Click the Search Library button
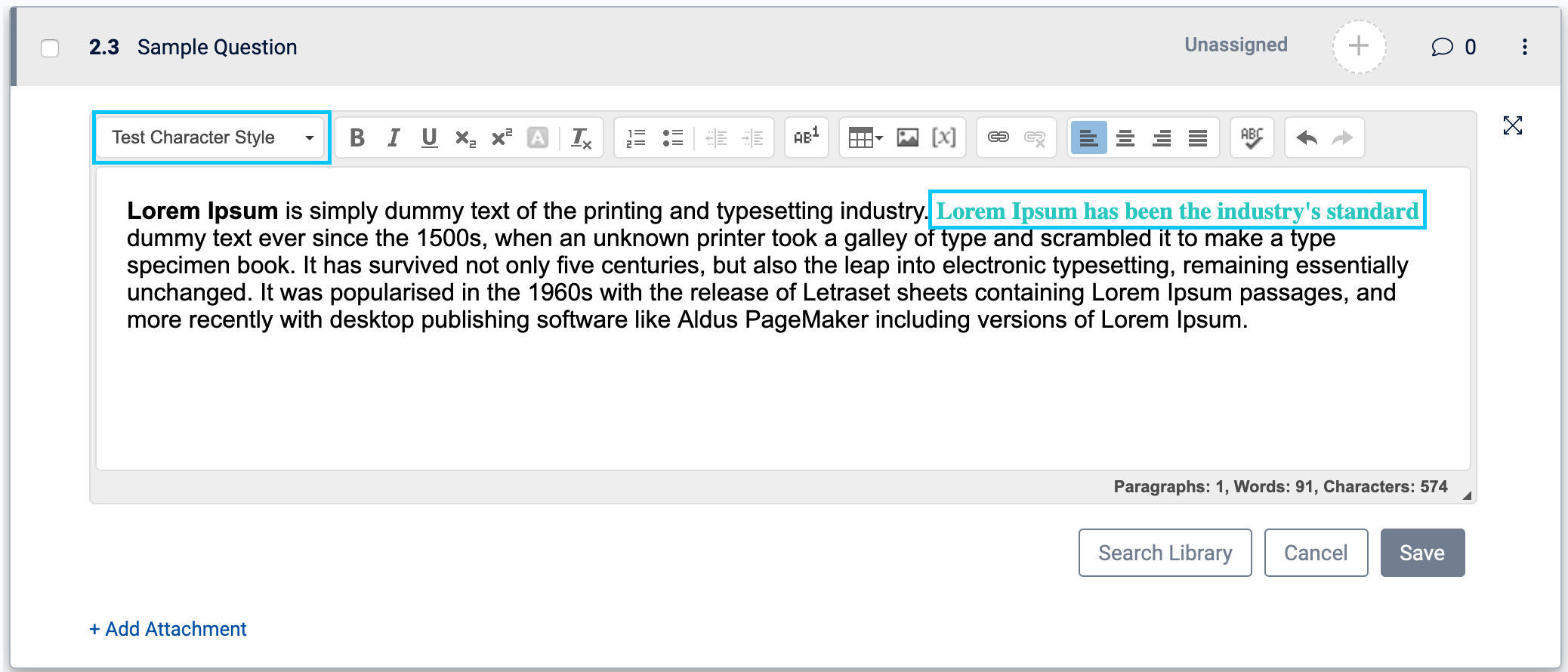 (1165, 553)
